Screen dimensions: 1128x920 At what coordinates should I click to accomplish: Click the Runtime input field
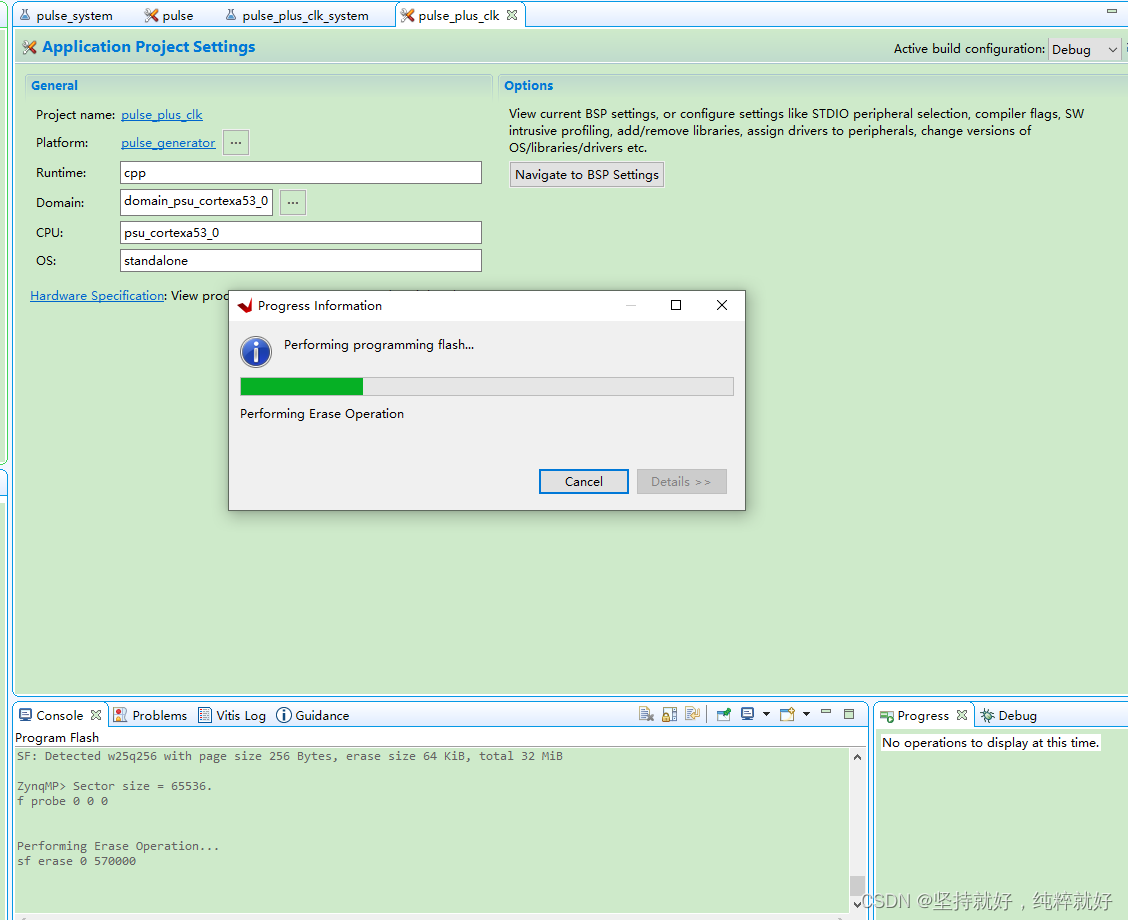click(300, 172)
